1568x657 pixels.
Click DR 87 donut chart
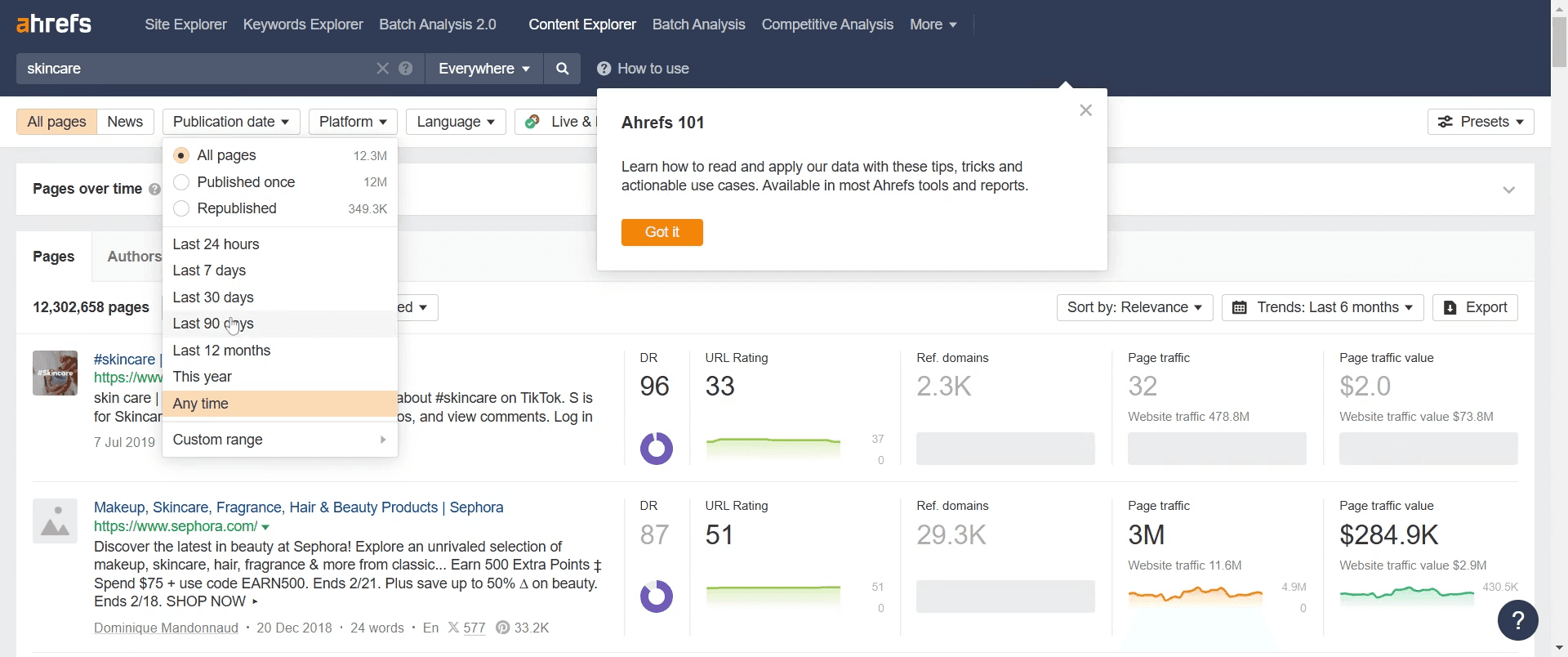tap(656, 597)
